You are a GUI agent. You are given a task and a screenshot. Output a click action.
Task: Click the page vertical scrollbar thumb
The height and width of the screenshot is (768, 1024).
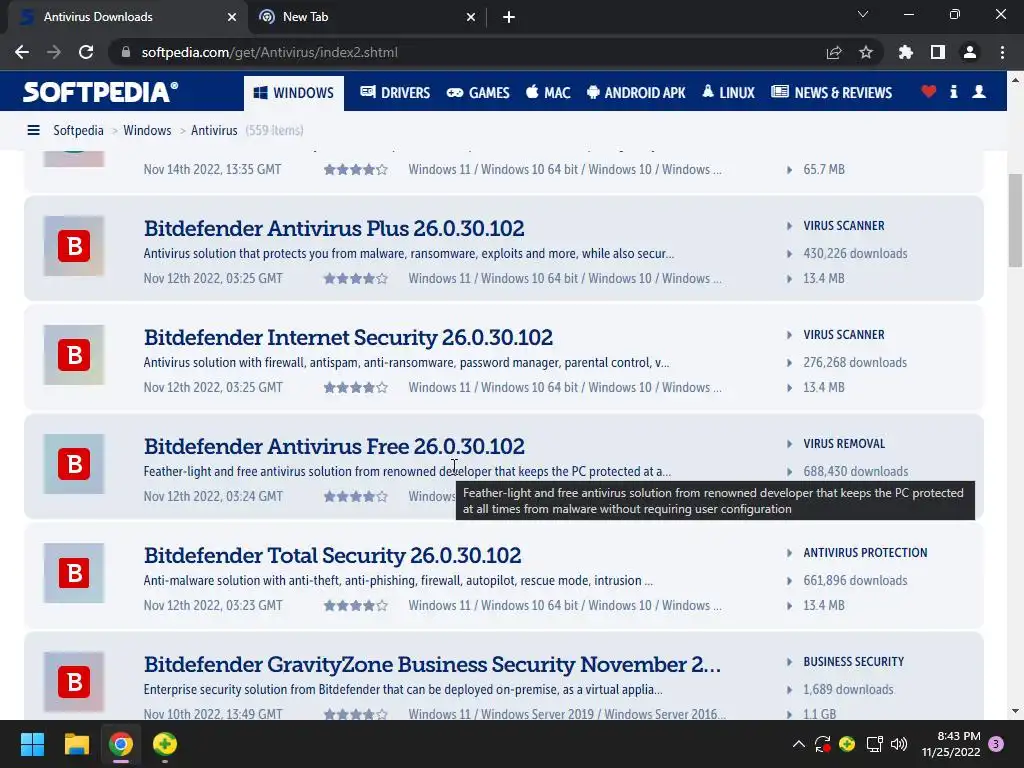(1015, 221)
